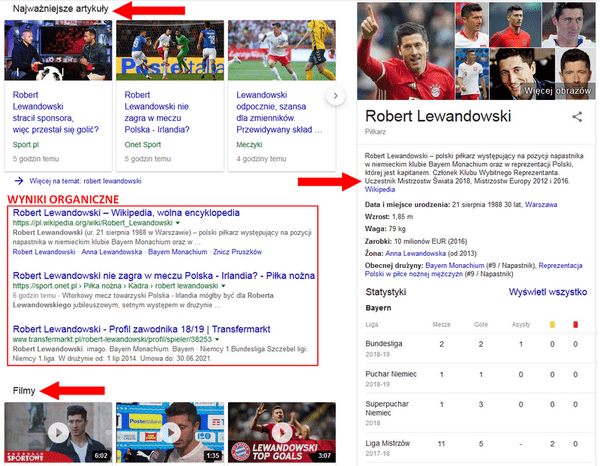This screenshot has height=466, width=600.
Task: Click Robert Lewandowski sitelink under Wikipedia result
Action: click(44, 252)
